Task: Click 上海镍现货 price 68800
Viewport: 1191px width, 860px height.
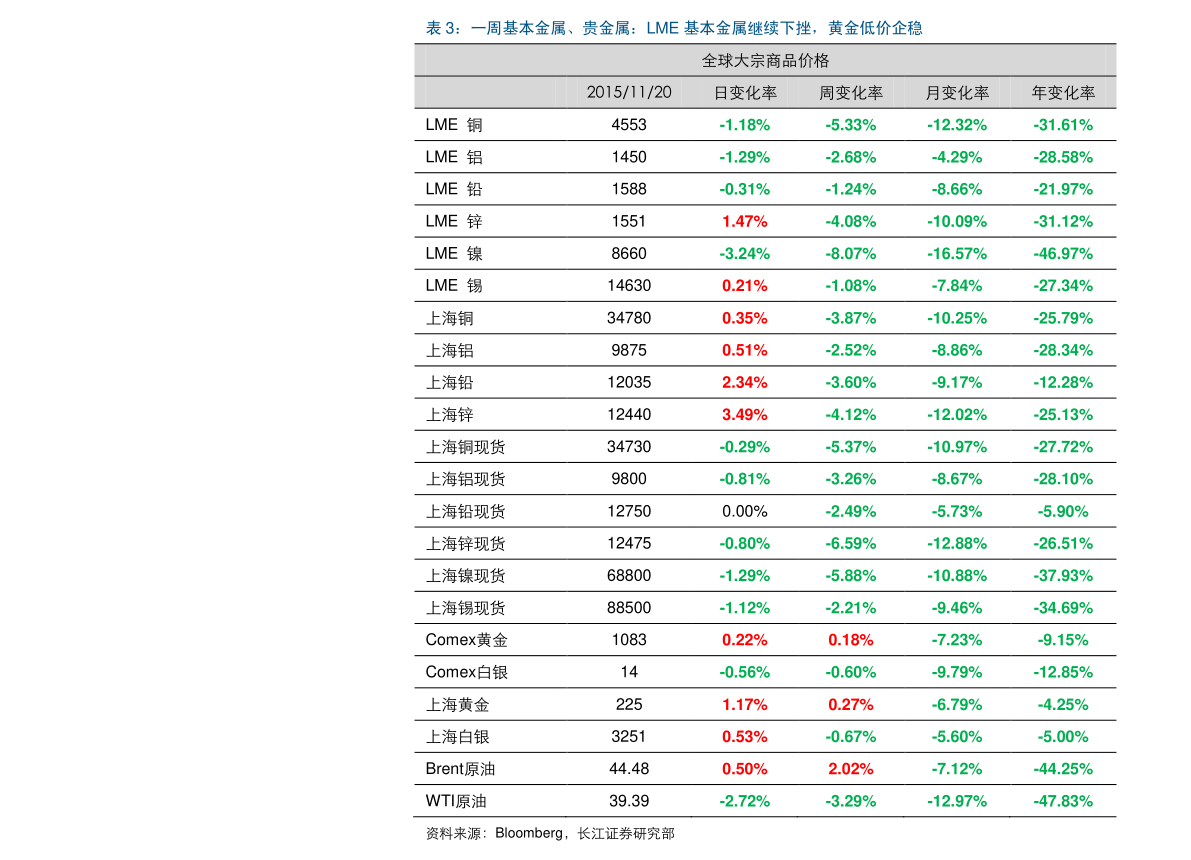Action: click(629, 576)
